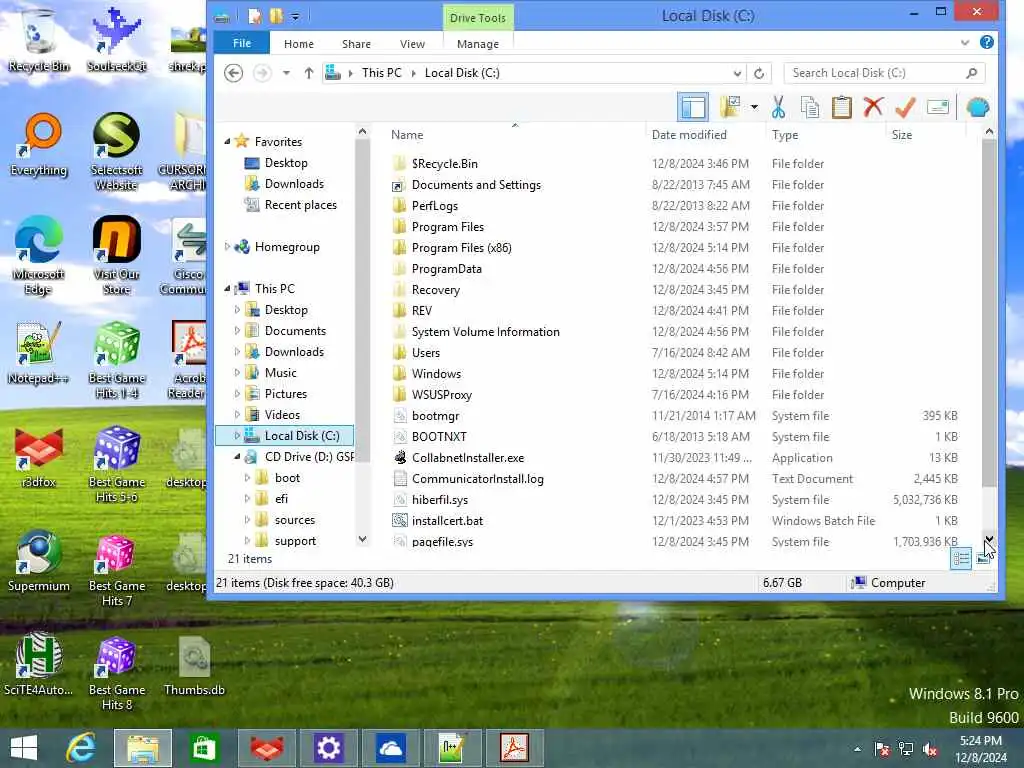This screenshot has height=768, width=1024.
Task: Click the folder options toolbar icon
Action: pyautogui.click(x=730, y=107)
